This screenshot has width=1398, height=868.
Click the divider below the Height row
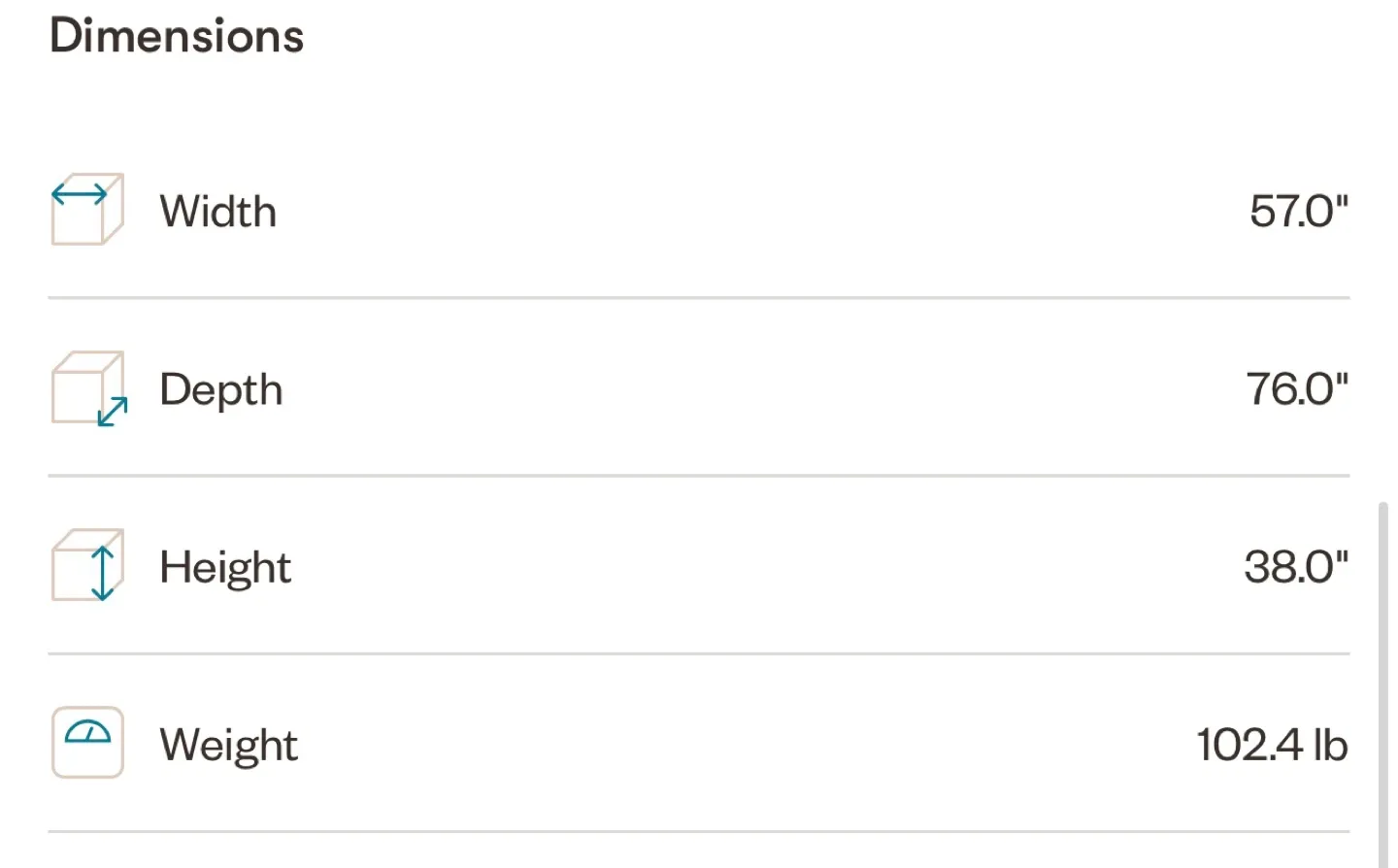pos(699,653)
